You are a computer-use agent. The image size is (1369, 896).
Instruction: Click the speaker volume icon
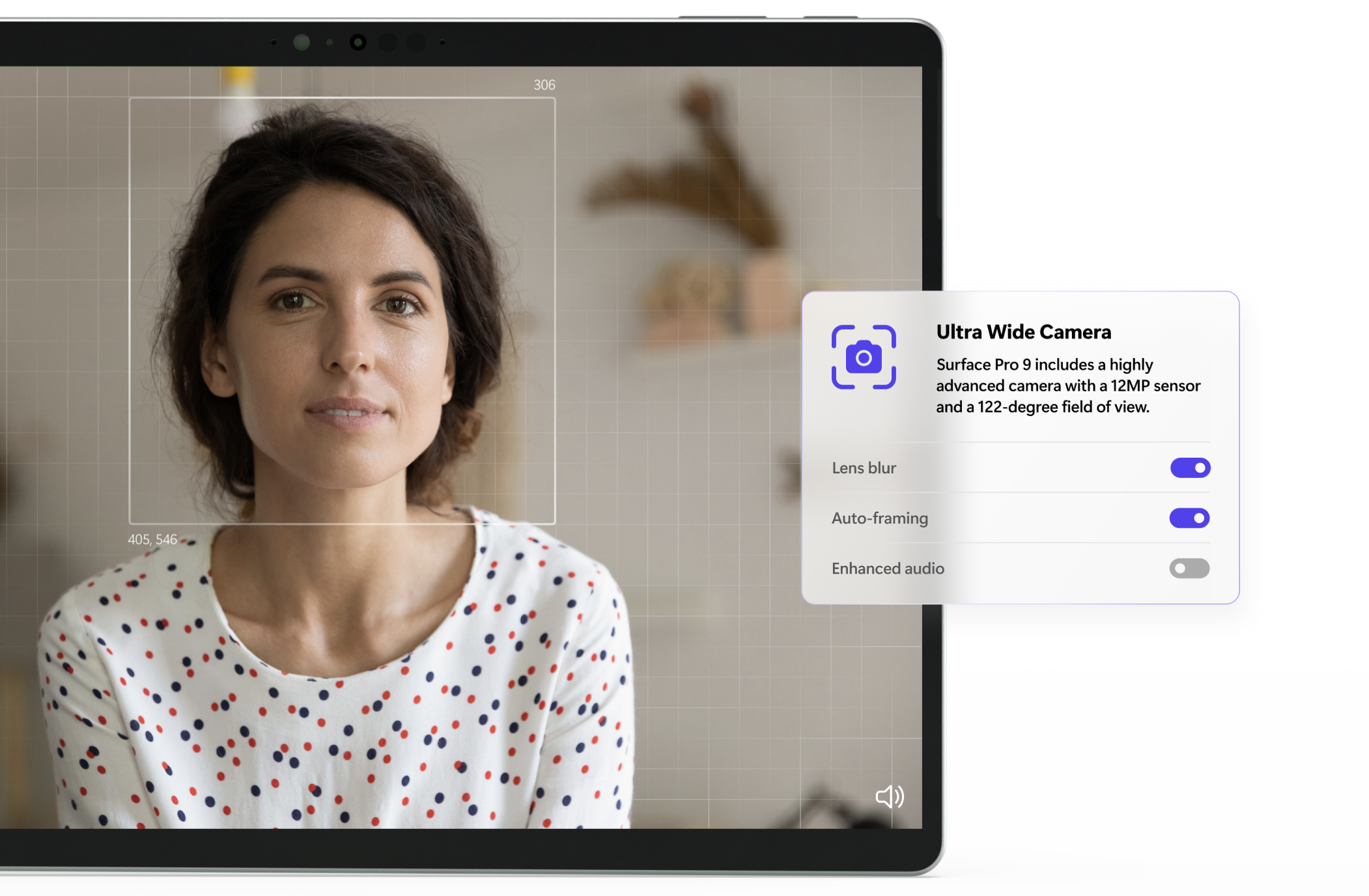pos(889,796)
